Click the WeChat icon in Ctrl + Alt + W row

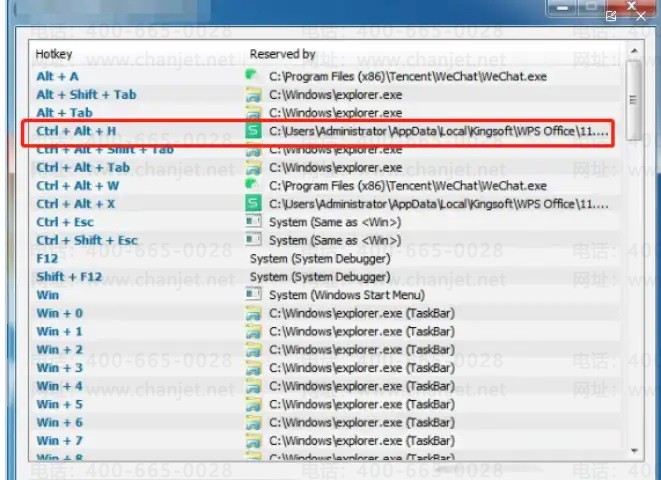[x=252, y=185]
